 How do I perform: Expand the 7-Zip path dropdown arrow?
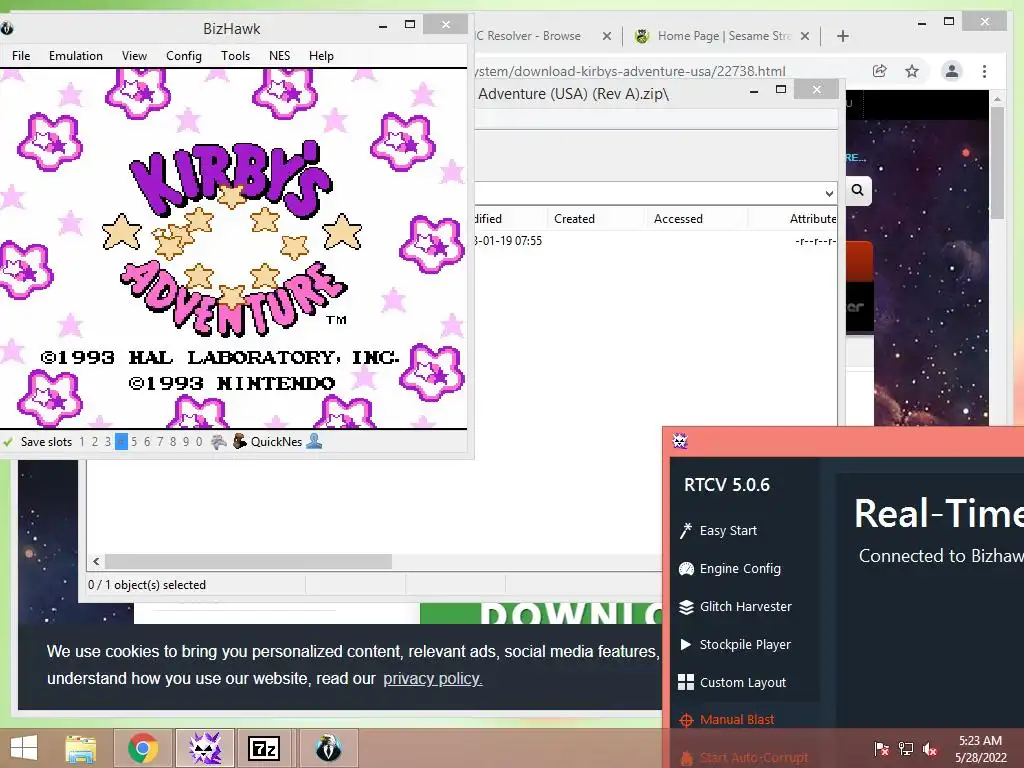point(828,193)
